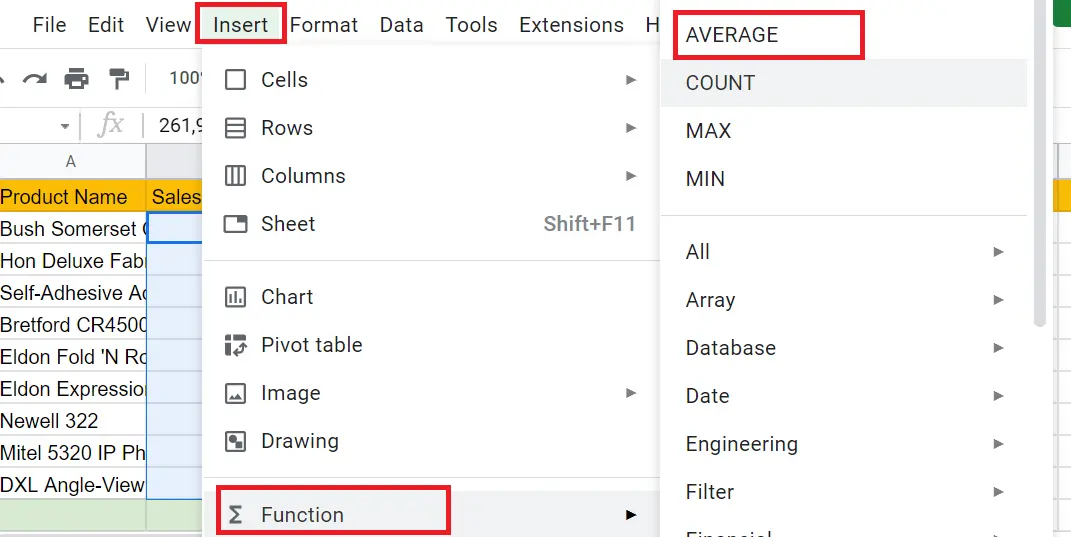
Task: Select the Newell 322 cell
Action: click(x=72, y=420)
